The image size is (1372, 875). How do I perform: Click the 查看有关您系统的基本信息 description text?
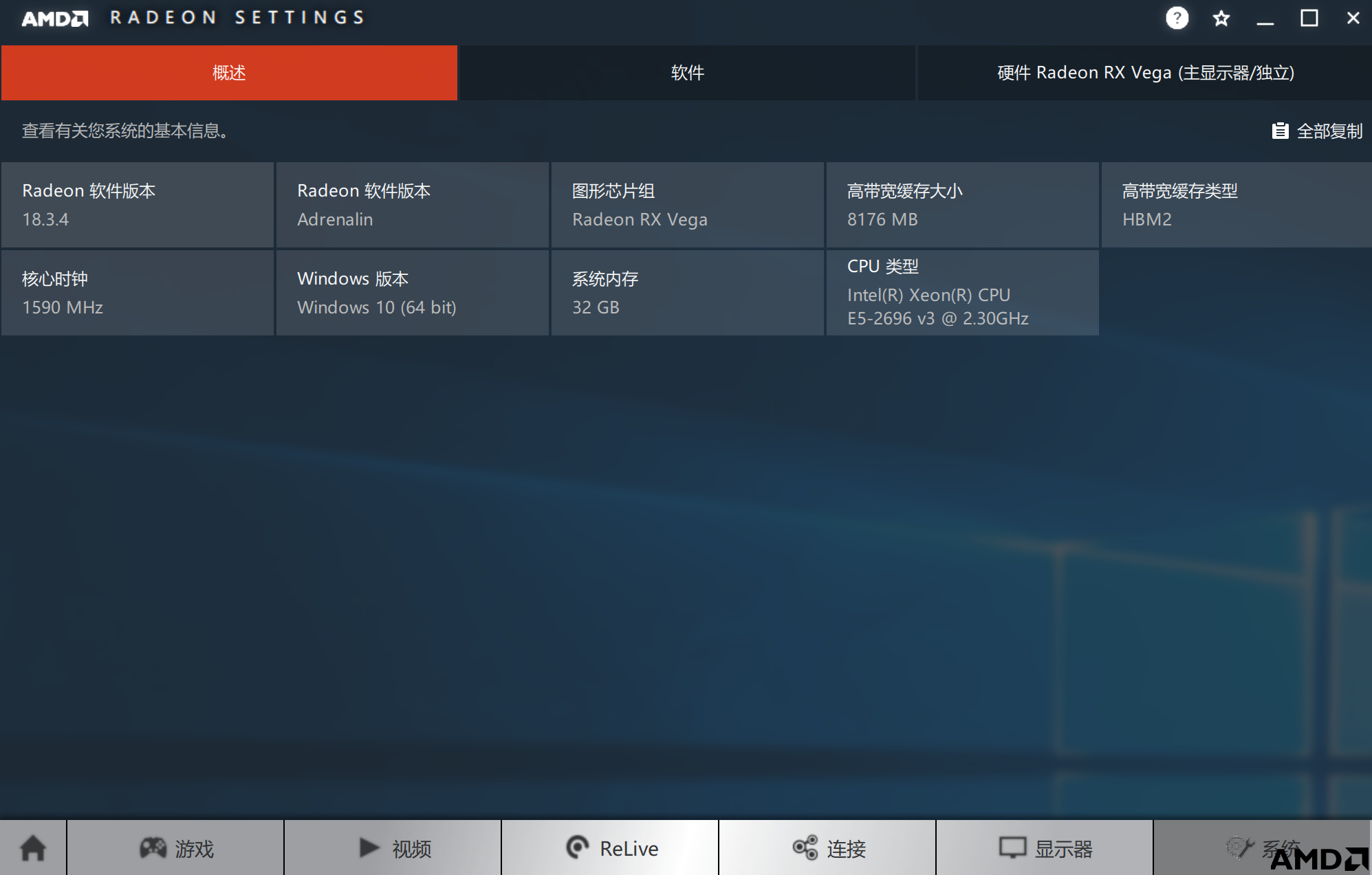pos(125,131)
